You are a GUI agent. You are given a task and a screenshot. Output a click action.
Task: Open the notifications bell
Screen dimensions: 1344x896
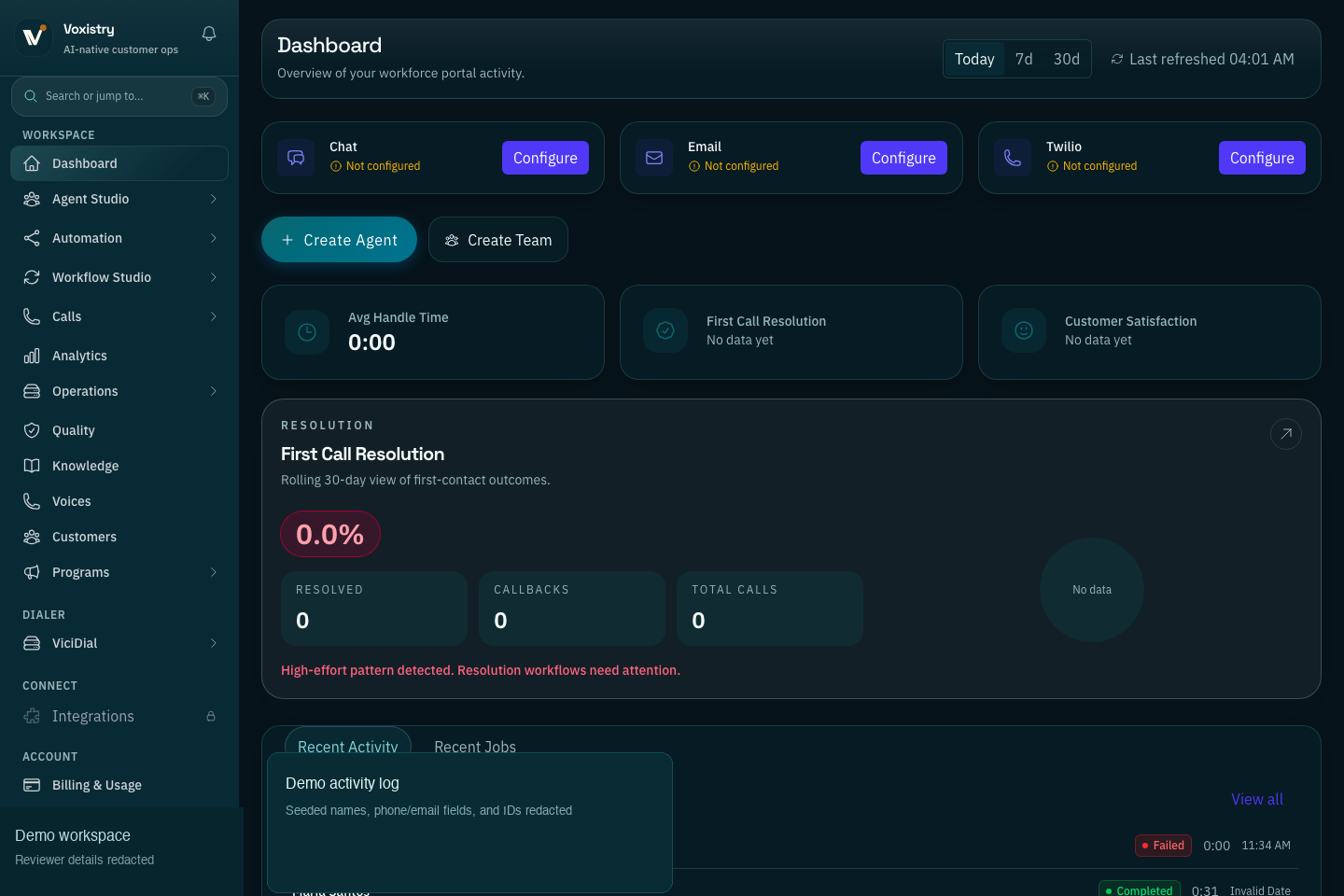tap(209, 34)
